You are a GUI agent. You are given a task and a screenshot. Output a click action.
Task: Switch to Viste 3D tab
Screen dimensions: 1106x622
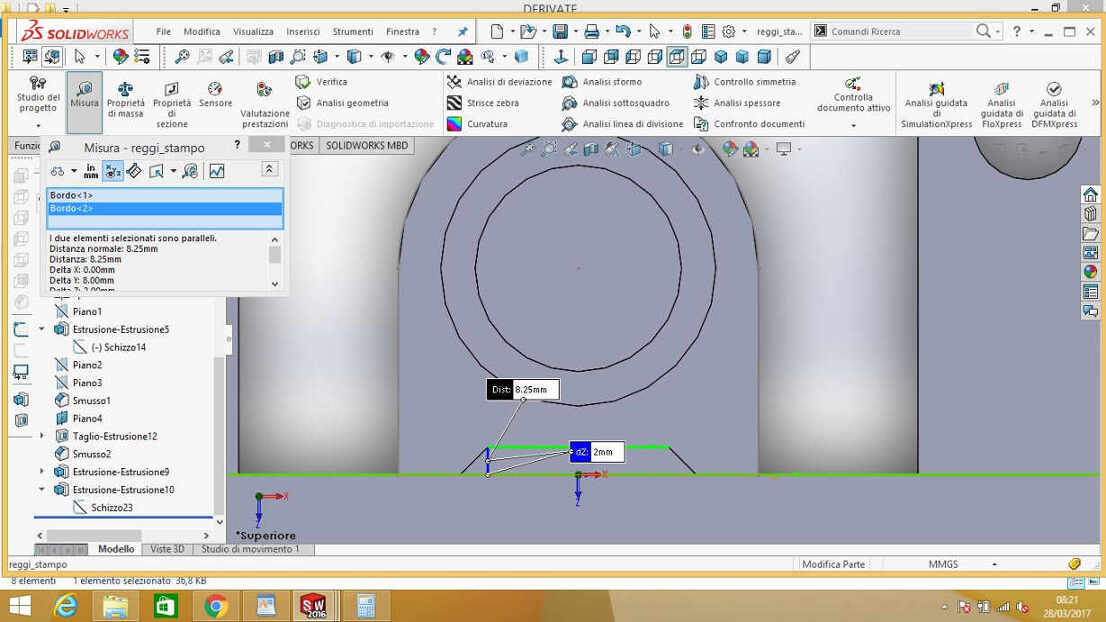click(167, 549)
